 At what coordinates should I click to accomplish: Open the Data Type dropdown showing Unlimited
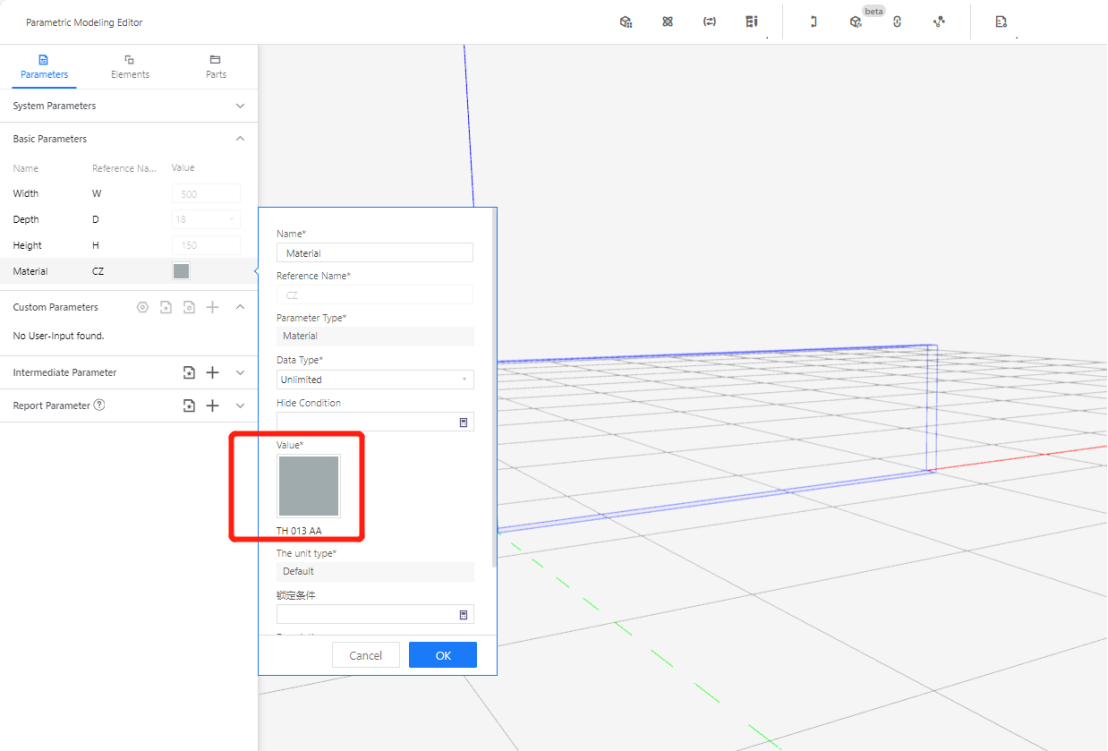click(375, 380)
